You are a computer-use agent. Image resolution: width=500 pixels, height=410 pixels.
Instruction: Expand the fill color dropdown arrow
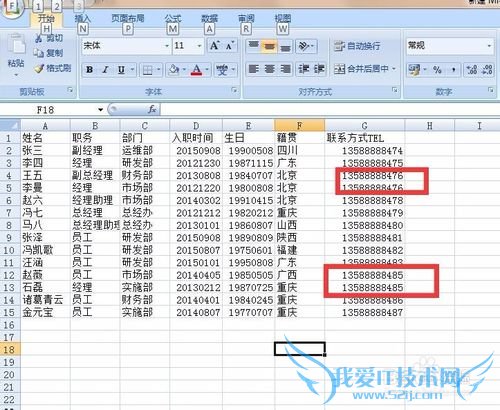point(184,70)
